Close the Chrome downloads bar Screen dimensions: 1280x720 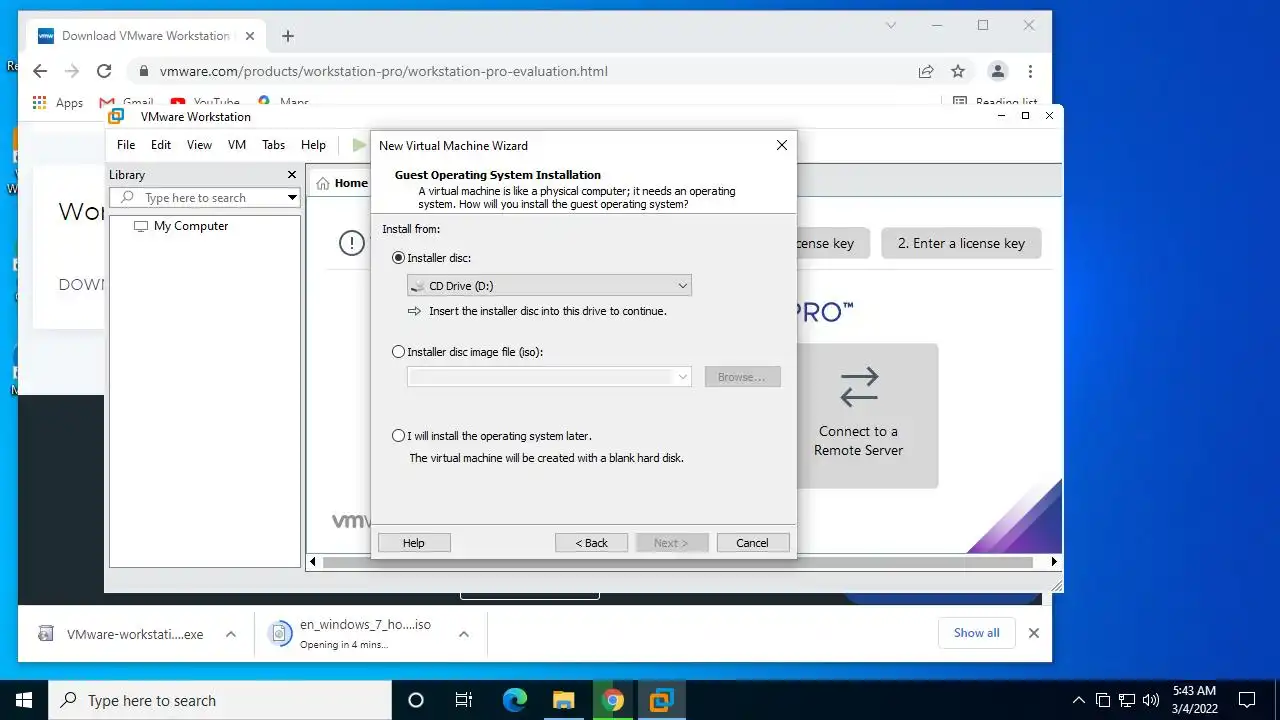(x=1034, y=633)
